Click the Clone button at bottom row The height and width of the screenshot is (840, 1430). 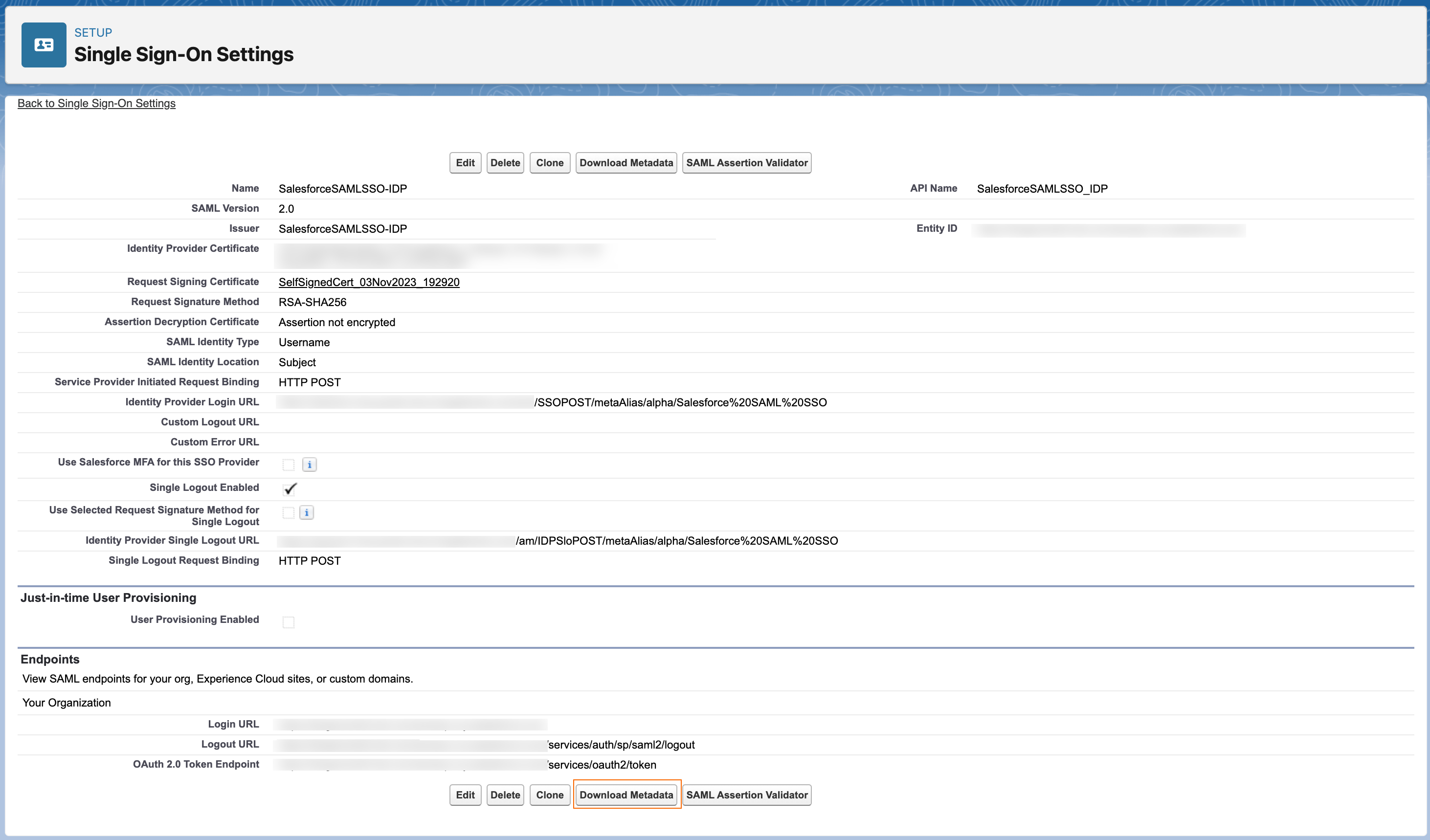pyautogui.click(x=548, y=795)
